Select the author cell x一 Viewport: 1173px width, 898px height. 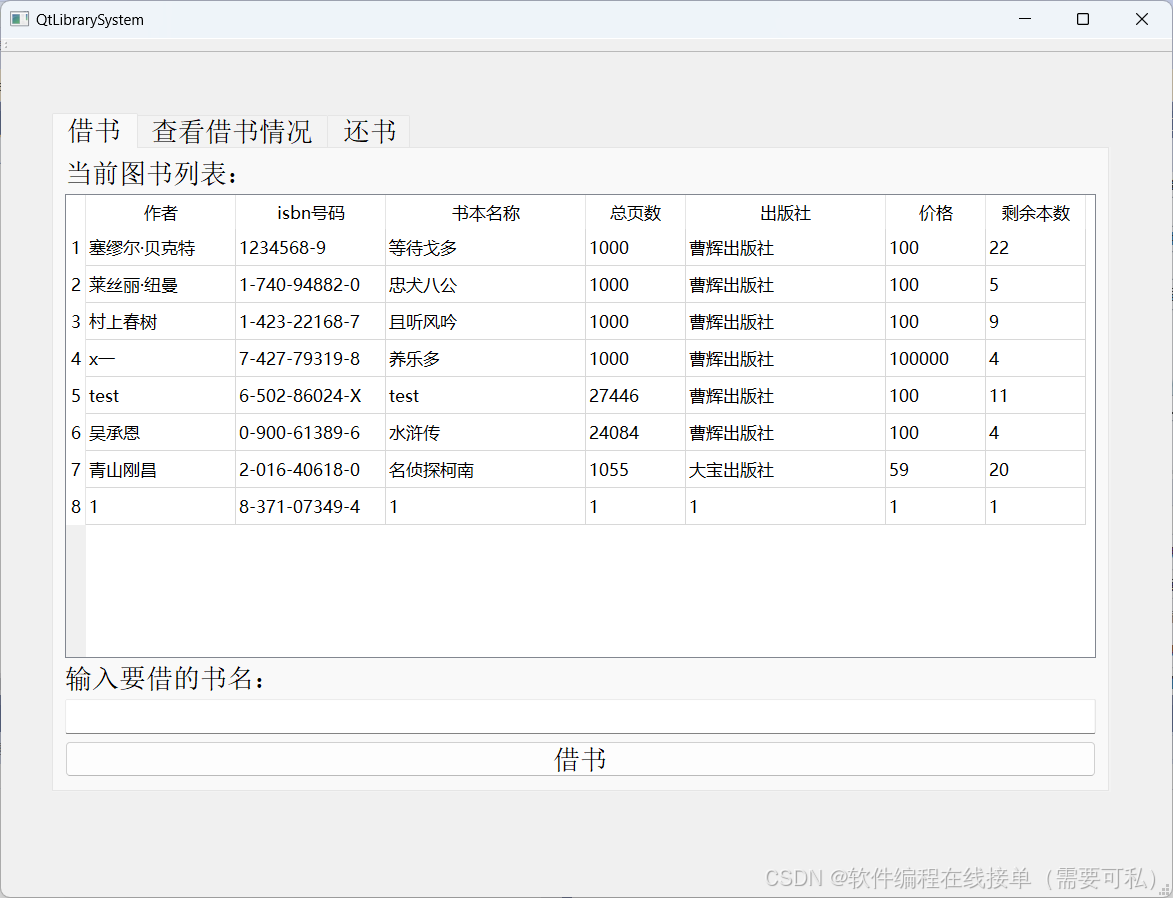pos(161,358)
